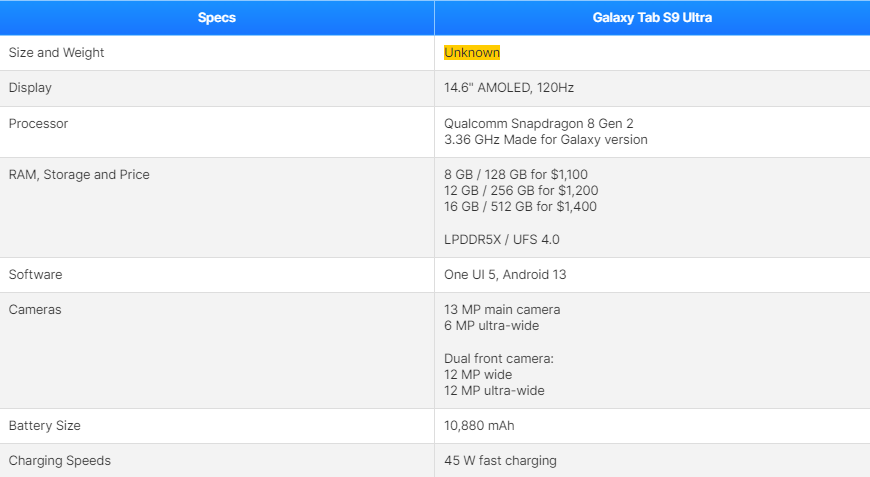Click 8 GB / 128 GB for $1,100
This screenshot has height=477, width=870.
(515, 175)
